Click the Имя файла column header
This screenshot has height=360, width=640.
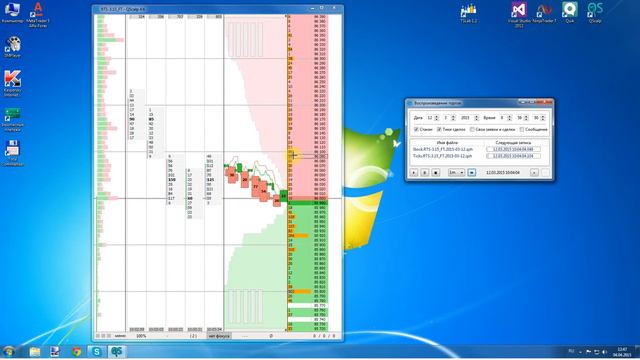[x=447, y=143]
